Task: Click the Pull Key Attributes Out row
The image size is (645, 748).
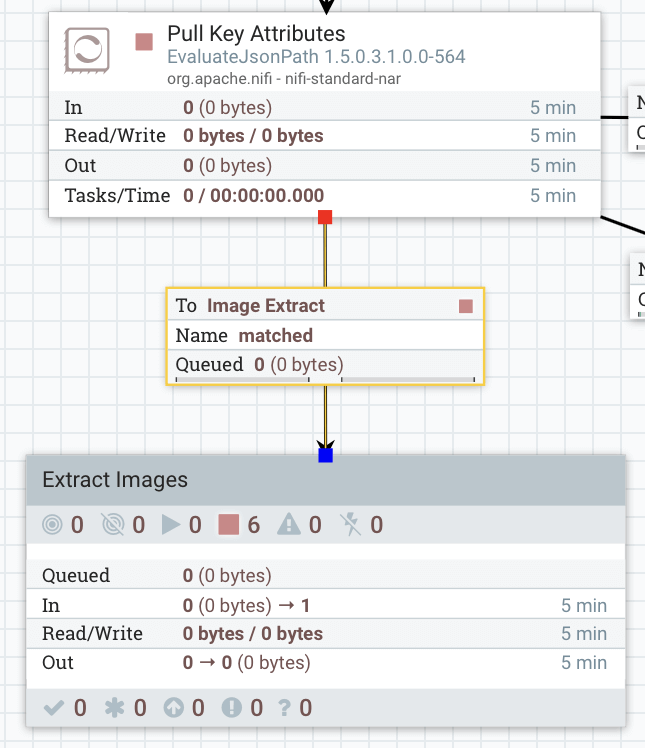Action: [x=324, y=165]
